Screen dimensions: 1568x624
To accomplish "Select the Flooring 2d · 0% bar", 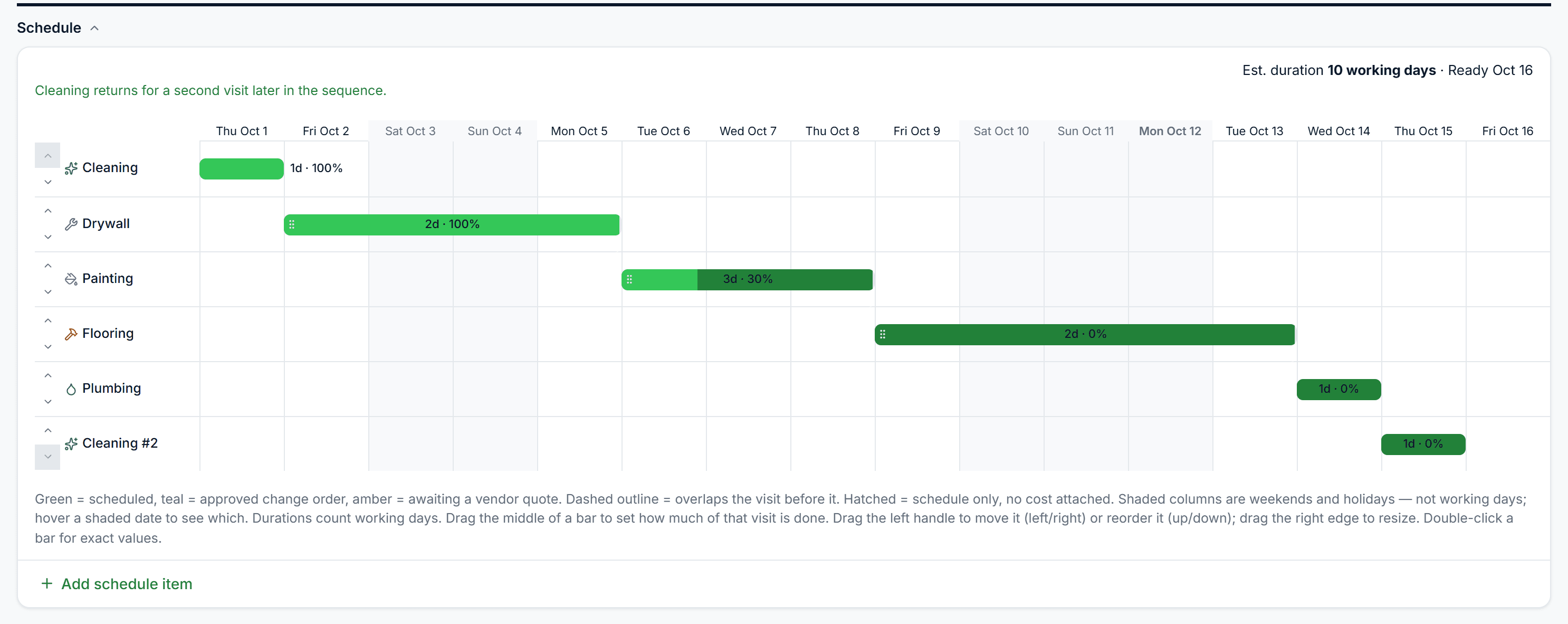I will (1085, 334).
